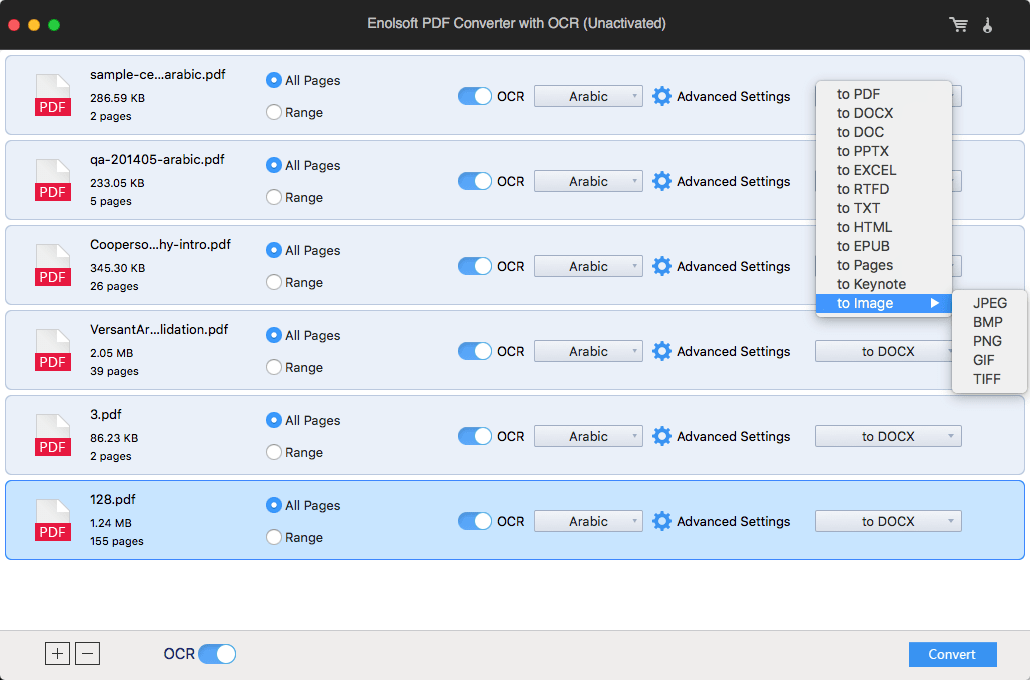
Task: Open Arabic language dropdown for qa-201405-arabic.pdf
Action: (x=588, y=181)
